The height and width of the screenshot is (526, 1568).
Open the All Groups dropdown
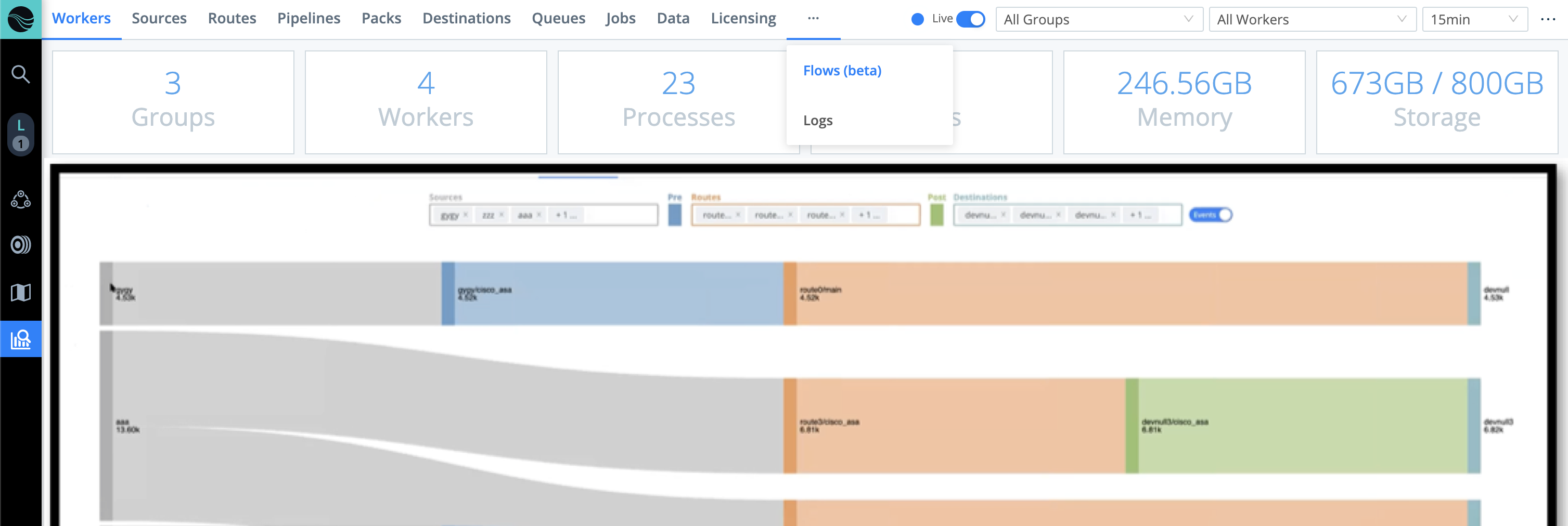[1099, 19]
